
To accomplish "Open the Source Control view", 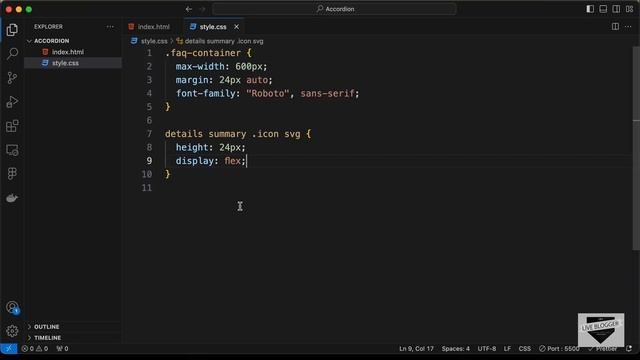I will click(12, 78).
